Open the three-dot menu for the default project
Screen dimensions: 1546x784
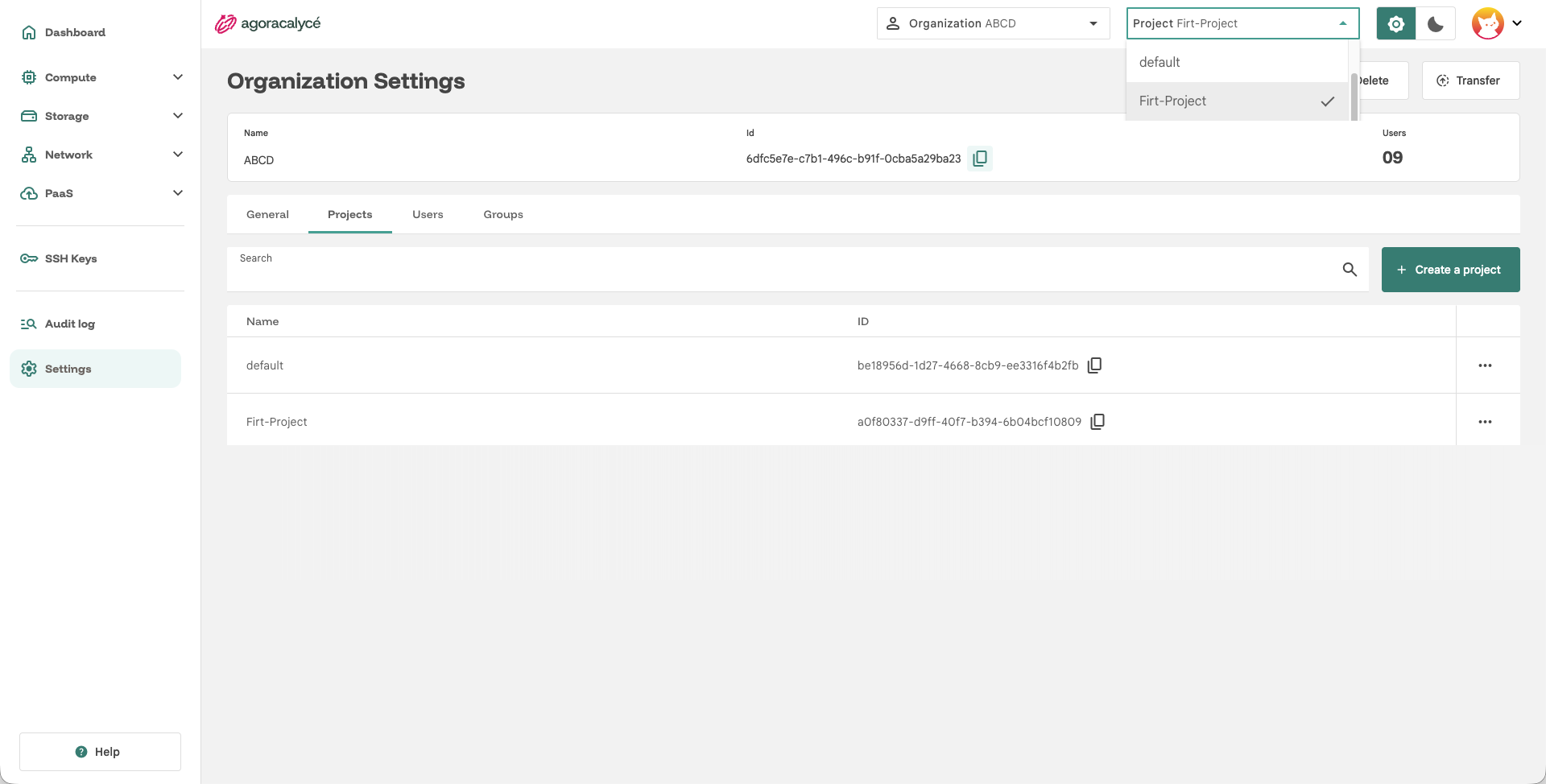(x=1485, y=365)
